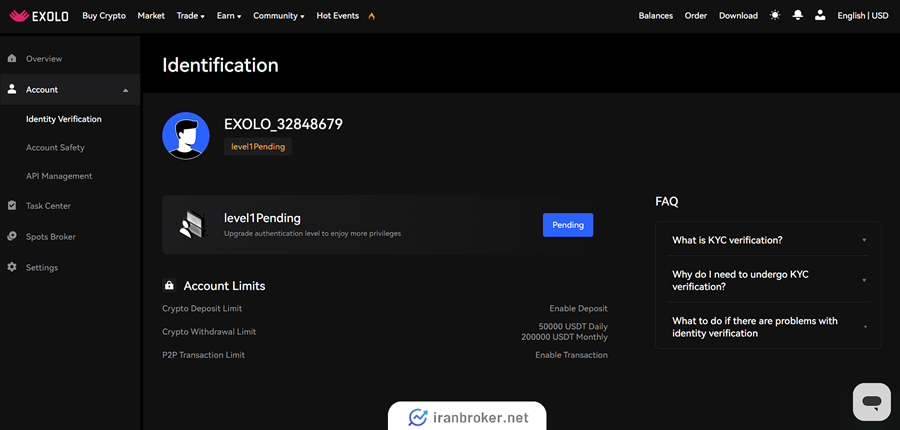Open the live chat support bubble

pos(871,402)
